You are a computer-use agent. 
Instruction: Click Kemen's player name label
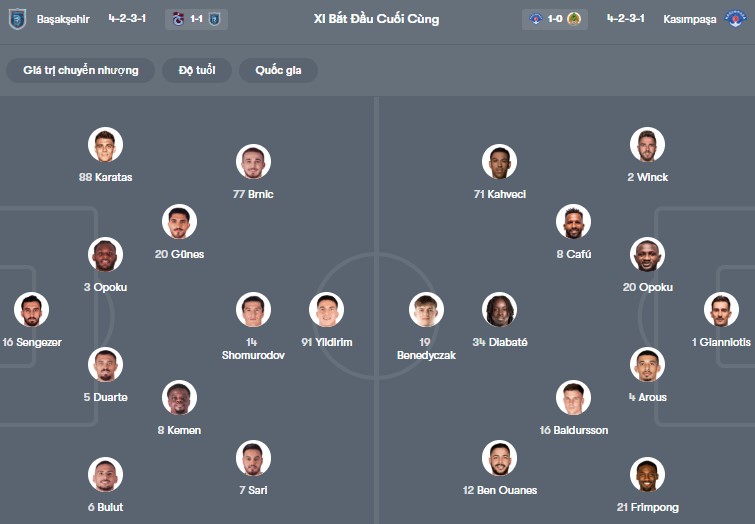(x=179, y=430)
